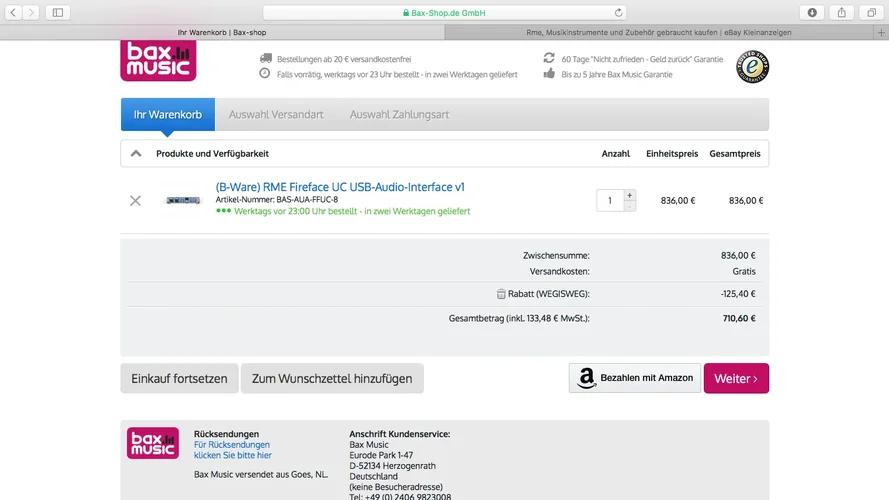Click the Anschrift Kundenservice heading
The width and height of the screenshot is (889, 500).
click(x=400, y=434)
